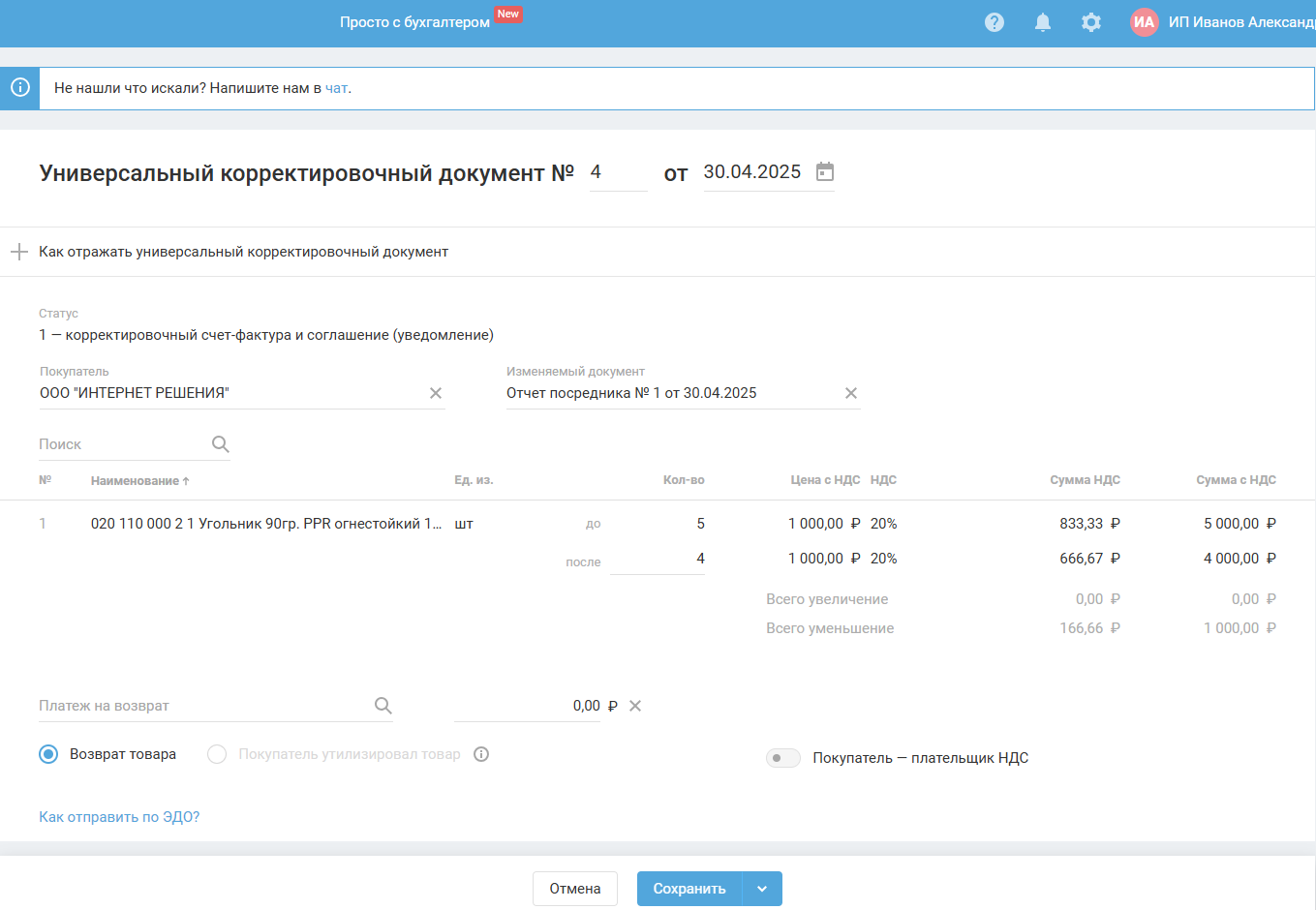Clear the Изменяемый документ field
This screenshot has height=910, width=1316.
[851, 393]
